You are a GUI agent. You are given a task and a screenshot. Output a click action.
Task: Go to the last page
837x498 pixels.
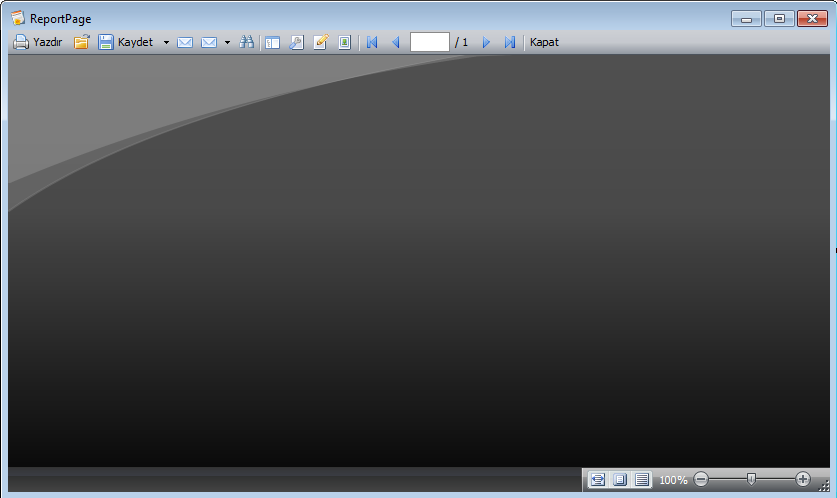point(510,42)
